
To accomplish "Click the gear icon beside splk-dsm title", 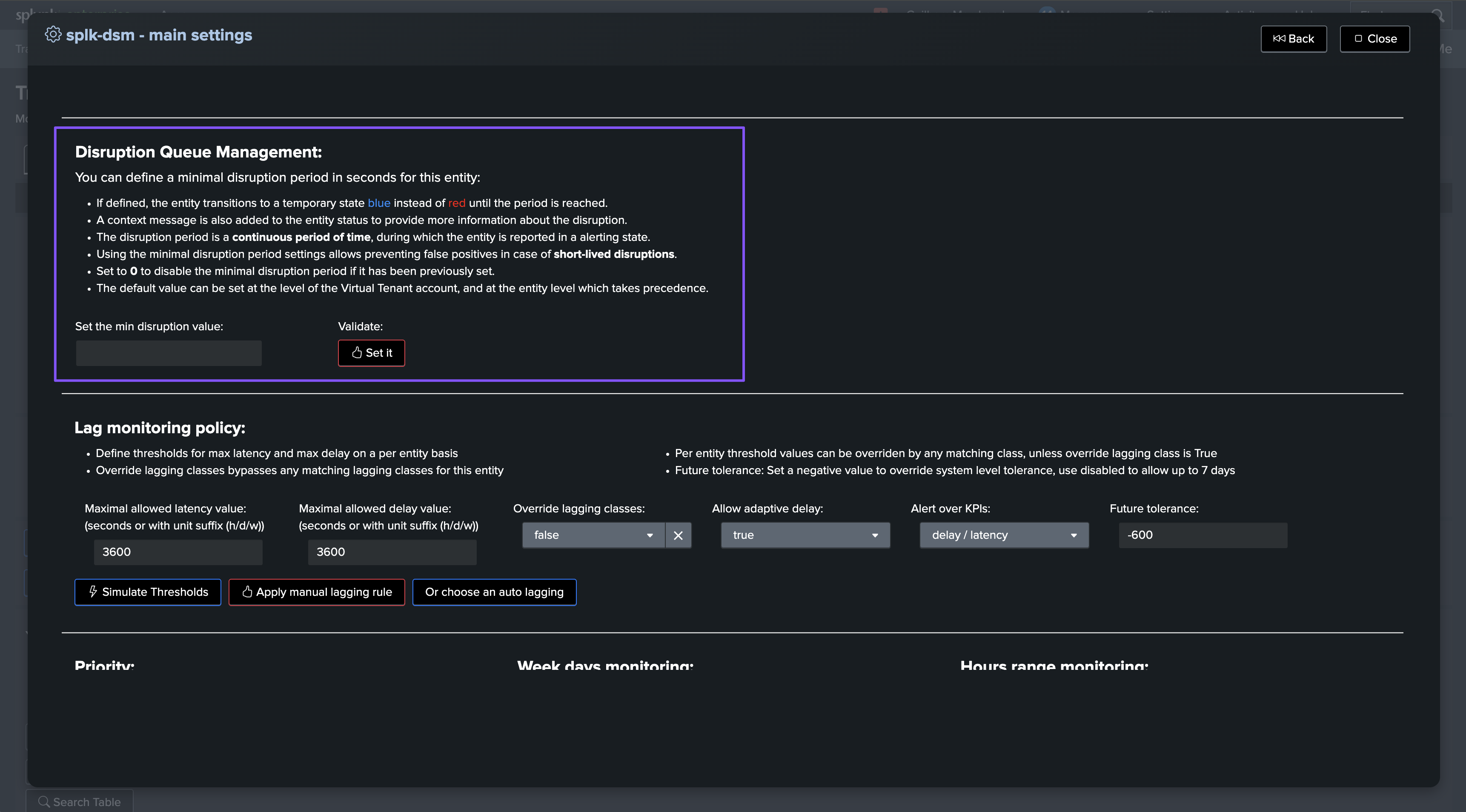I will [53, 35].
